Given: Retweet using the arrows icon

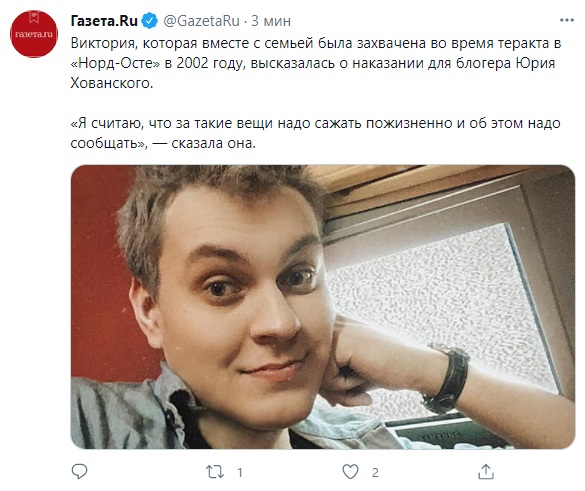Looking at the screenshot, I should 215,472.
